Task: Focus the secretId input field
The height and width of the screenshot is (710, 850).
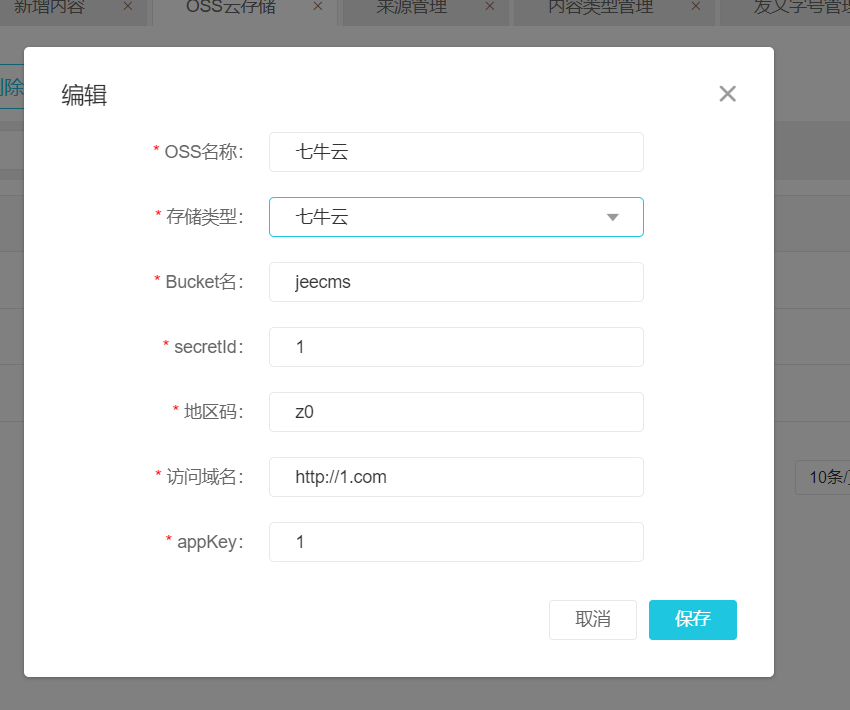Action: tap(456, 347)
